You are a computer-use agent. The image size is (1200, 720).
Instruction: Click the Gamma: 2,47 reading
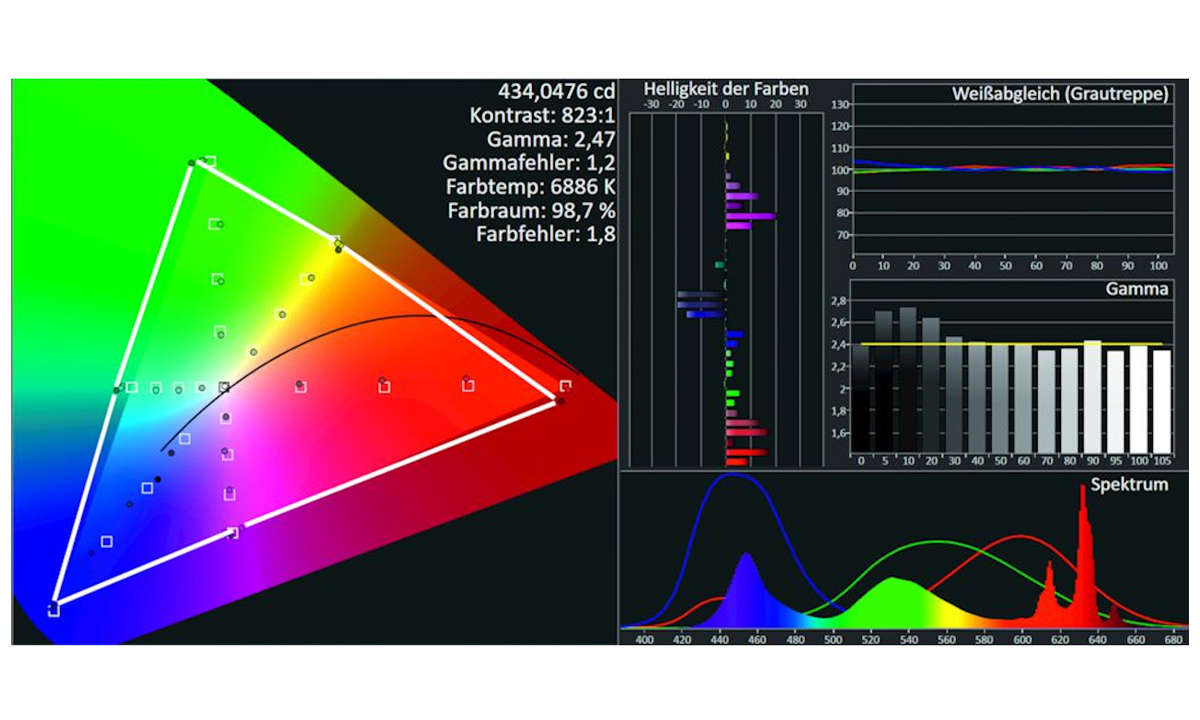[551, 139]
